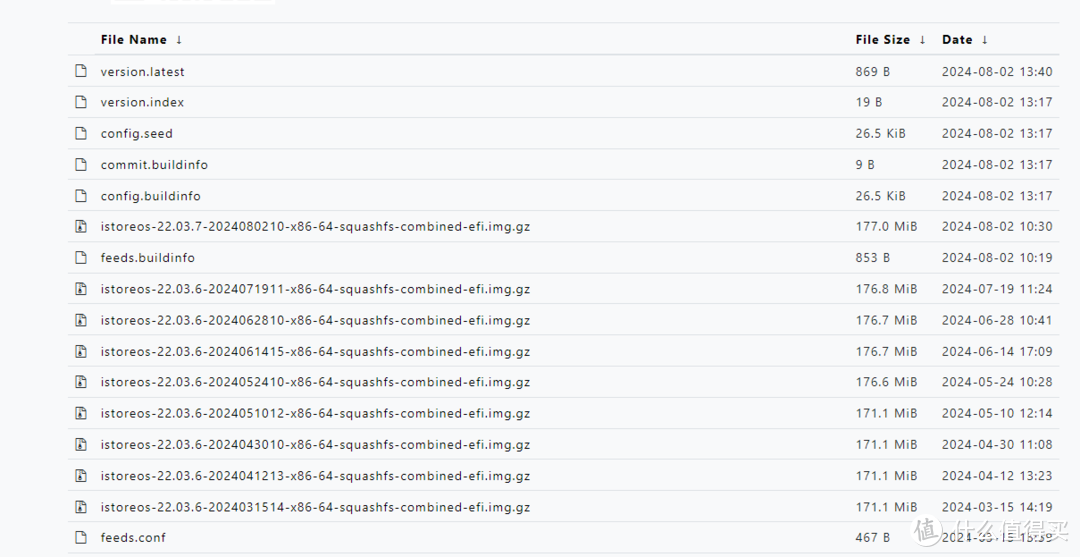Download istoreos-22.03.7-2024080210 efi image
Image resolution: width=1080 pixels, height=557 pixels.
pos(315,227)
